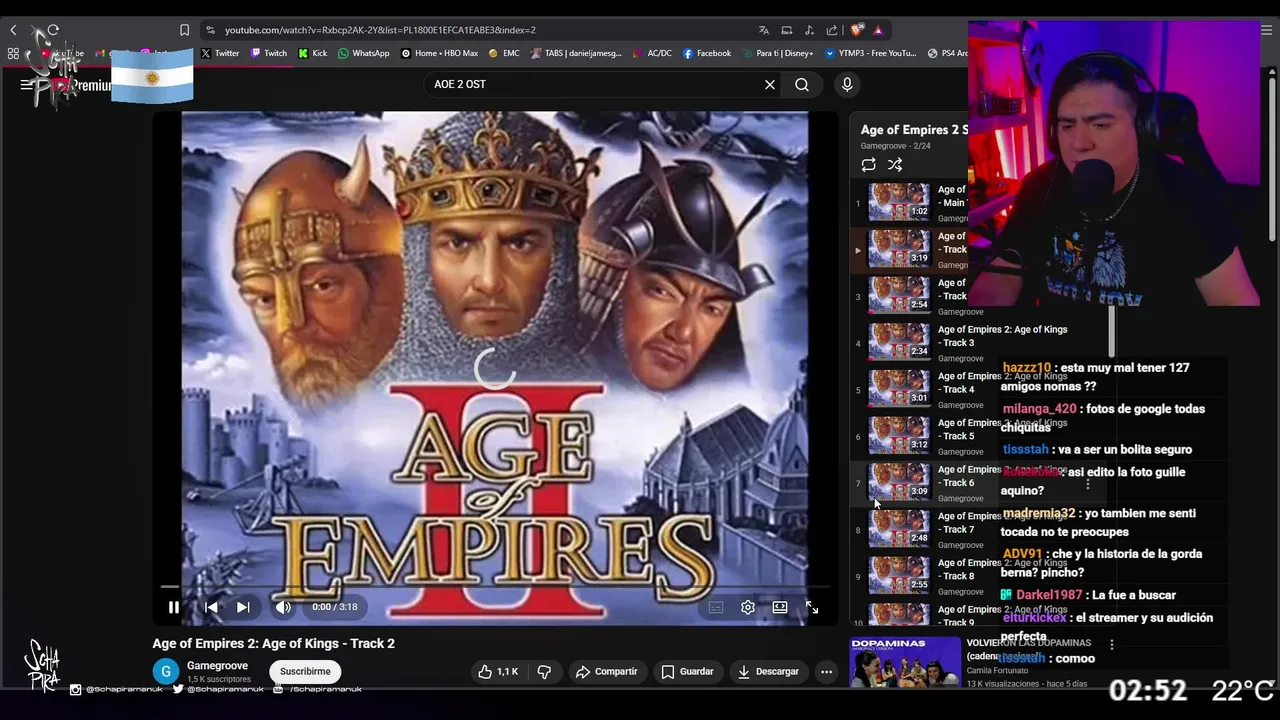Viewport: 1280px width, 720px height.
Task: Clear the YouTube search text
Action: coord(770,85)
